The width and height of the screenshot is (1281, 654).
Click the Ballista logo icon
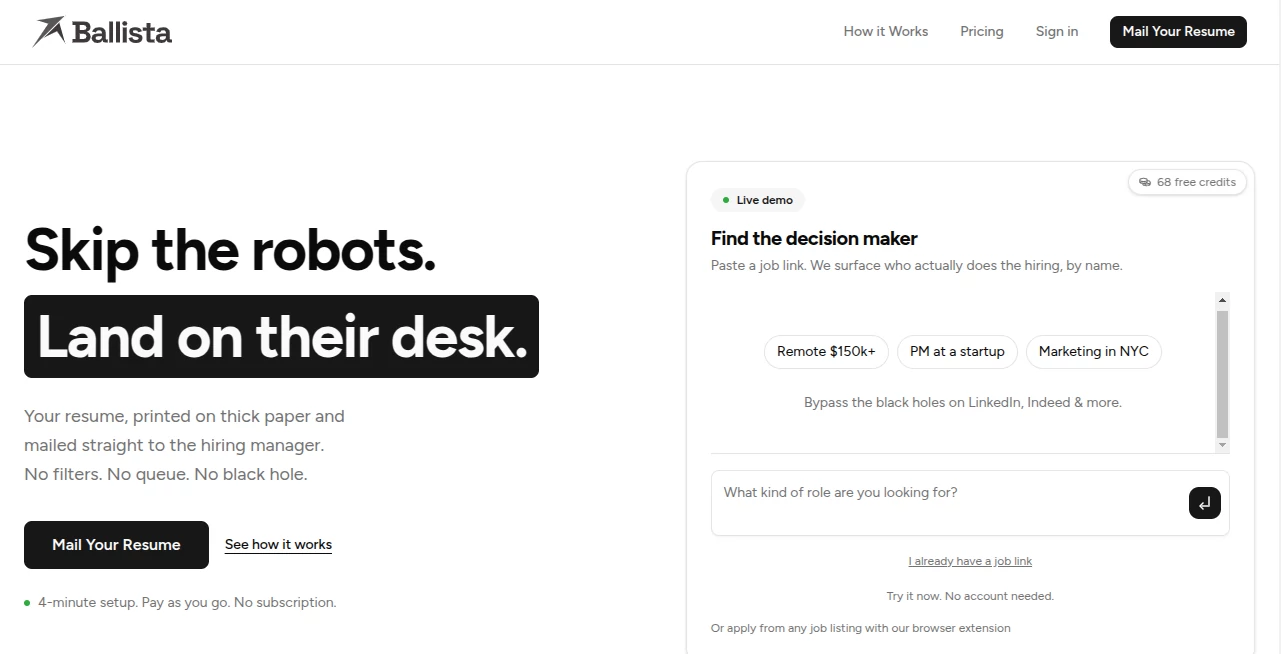[48, 32]
